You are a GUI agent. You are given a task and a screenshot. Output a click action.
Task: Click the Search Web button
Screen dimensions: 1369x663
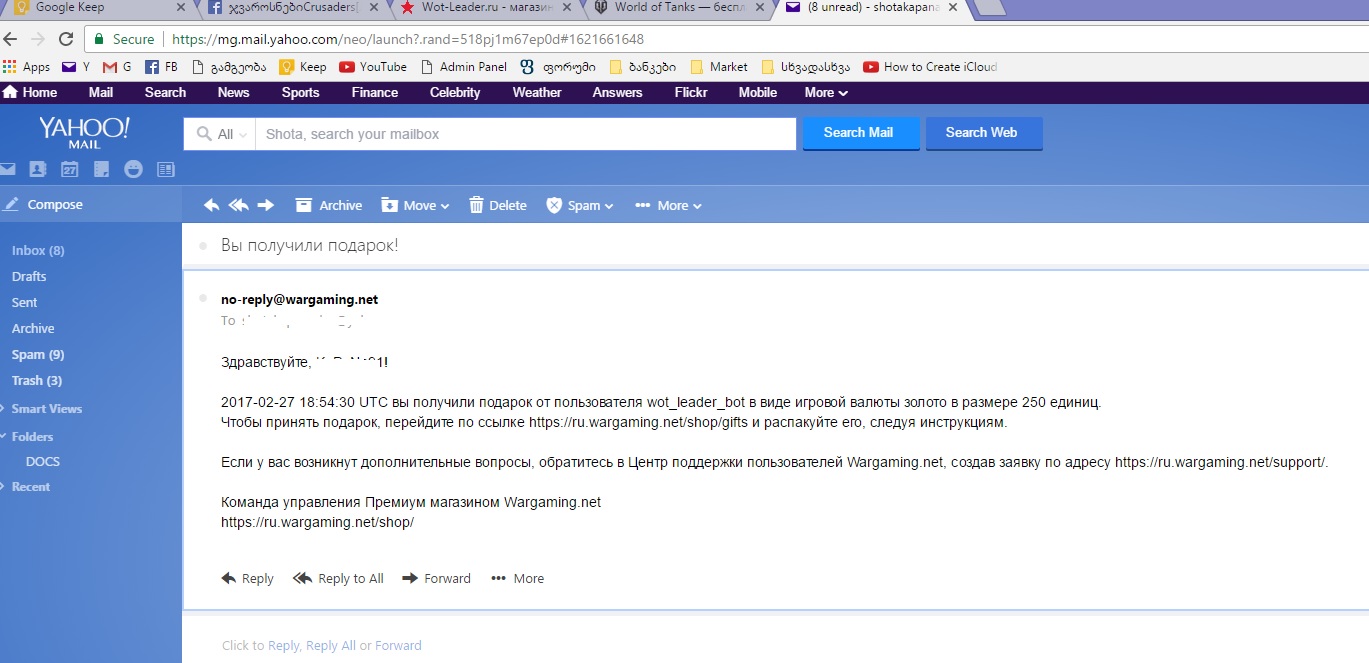tap(984, 133)
